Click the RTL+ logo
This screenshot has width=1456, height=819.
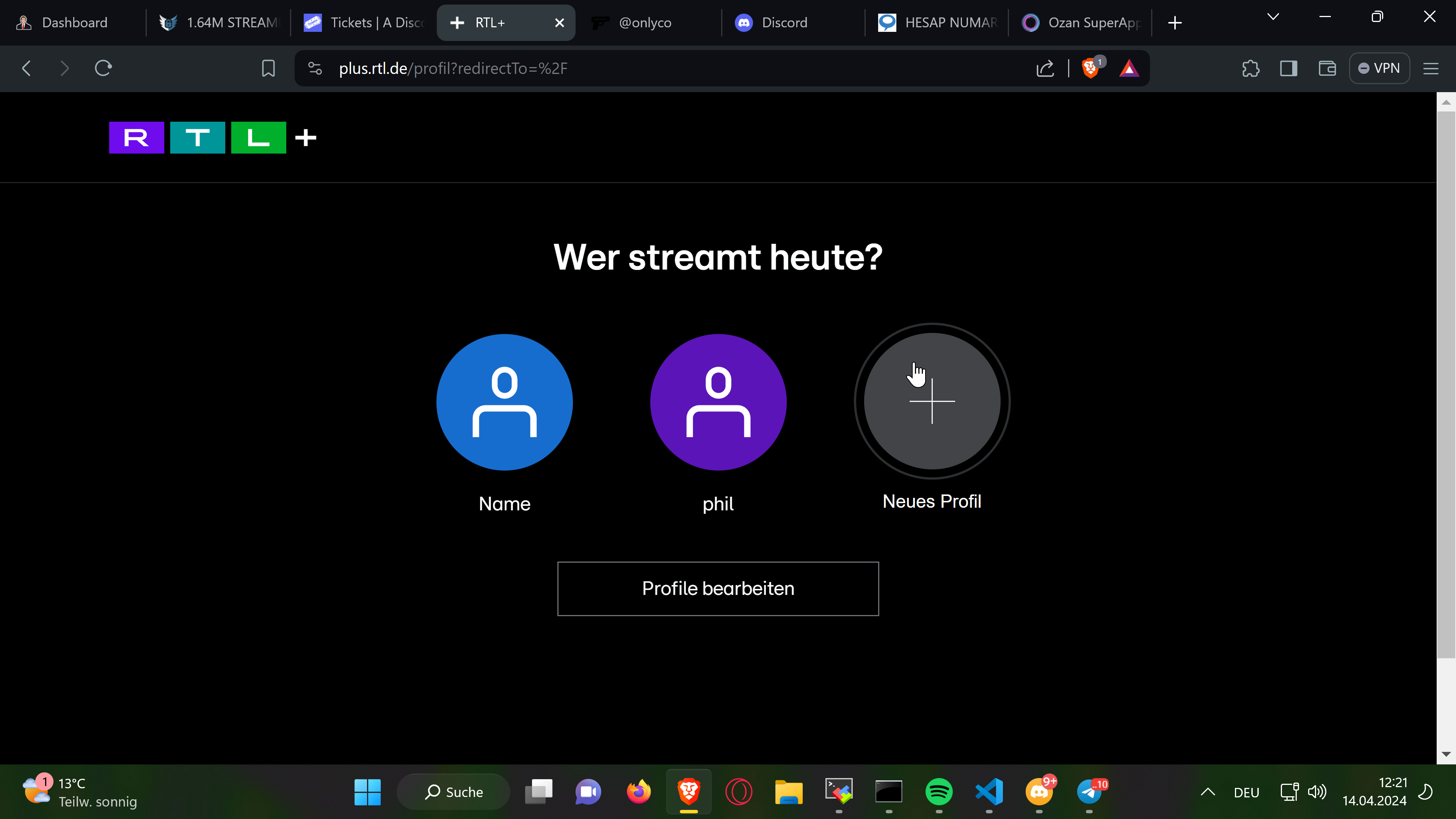point(212,137)
